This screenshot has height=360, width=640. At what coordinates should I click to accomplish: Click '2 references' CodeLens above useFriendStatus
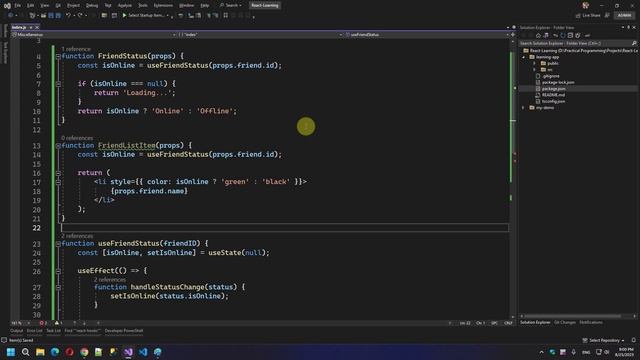(77, 236)
